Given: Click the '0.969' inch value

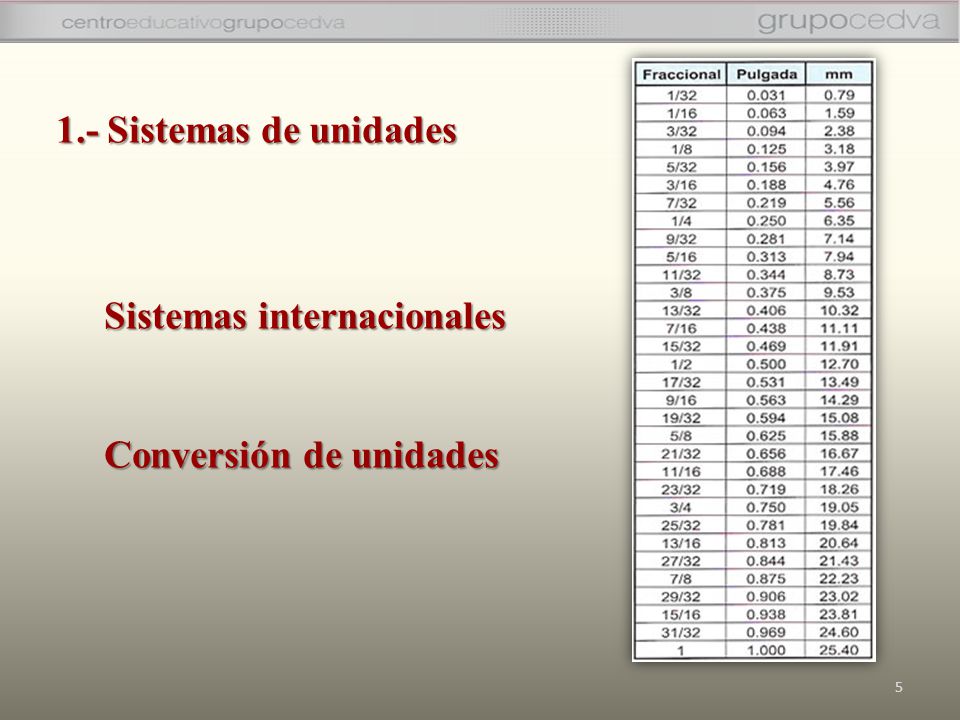Looking at the screenshot, I should (x=766, y=633).
